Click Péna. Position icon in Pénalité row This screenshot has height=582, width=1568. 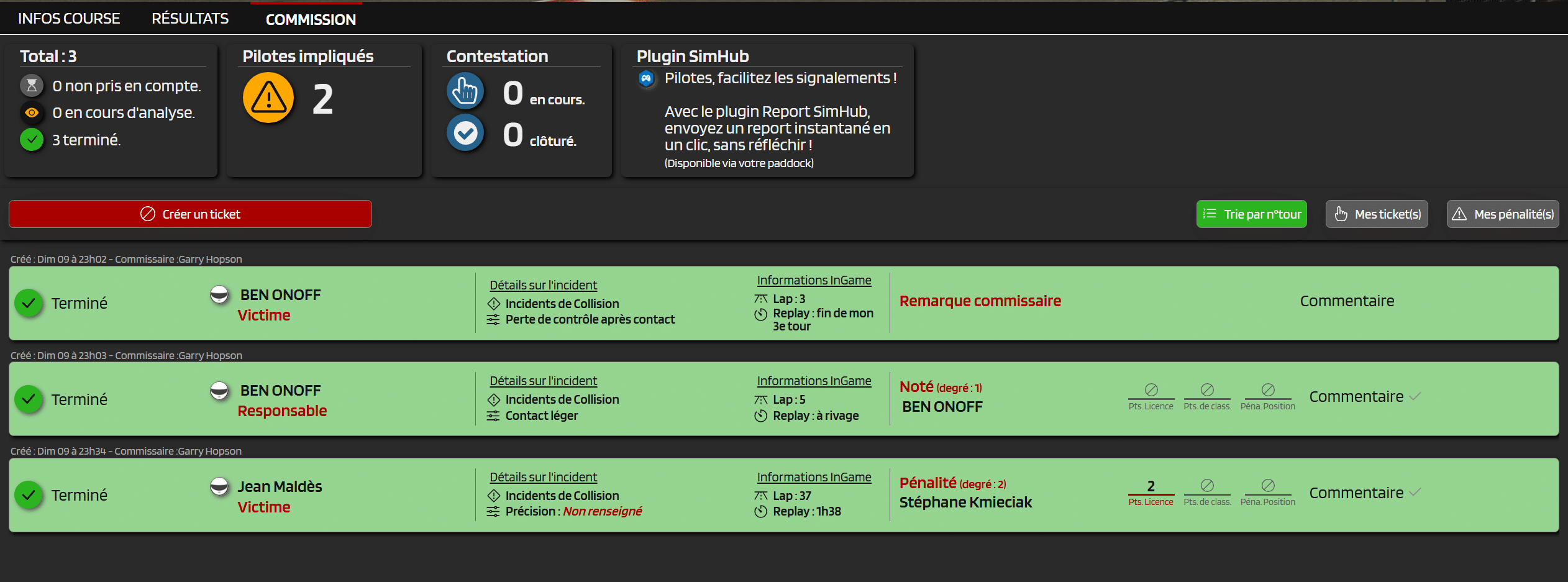click(1267, 486)
